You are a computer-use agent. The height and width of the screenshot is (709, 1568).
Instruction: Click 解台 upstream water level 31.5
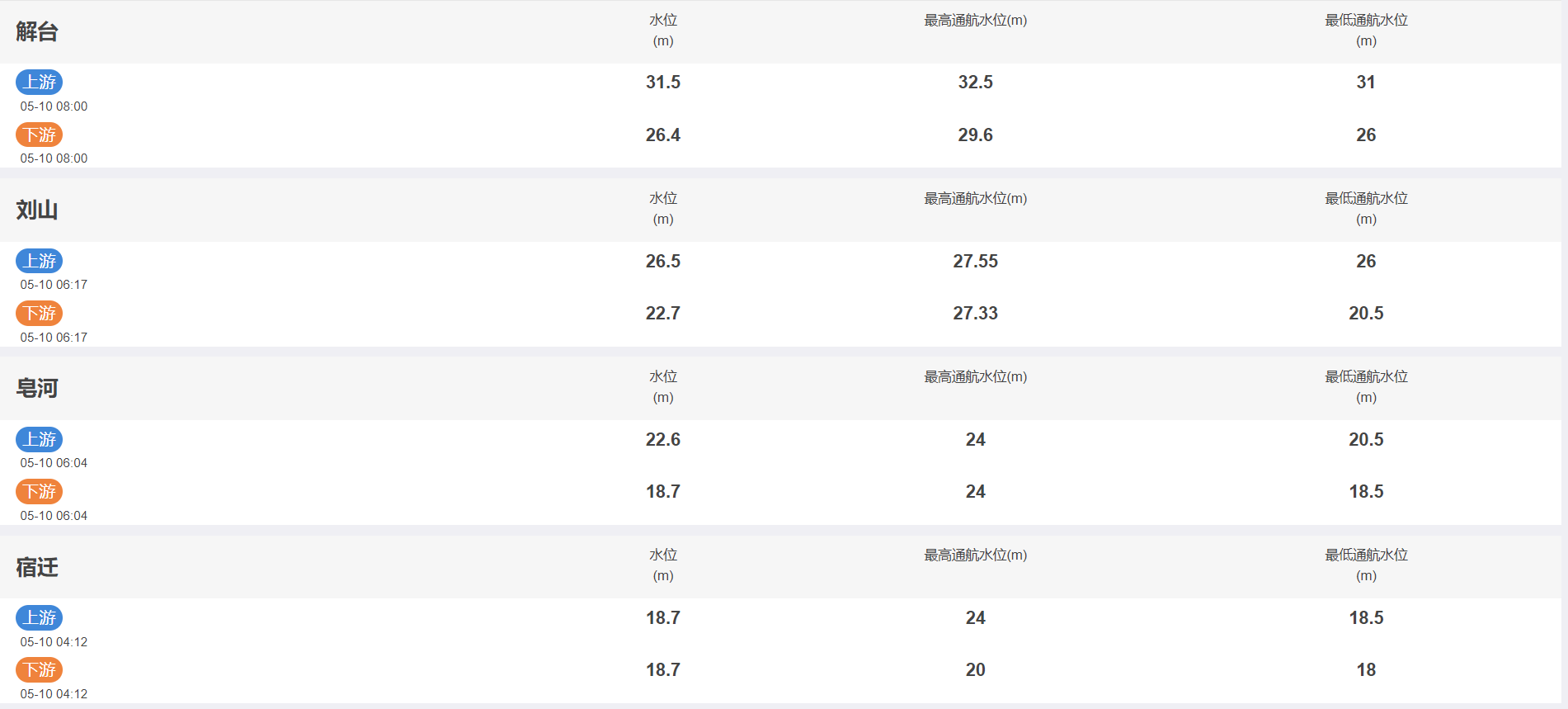(663, 83)
